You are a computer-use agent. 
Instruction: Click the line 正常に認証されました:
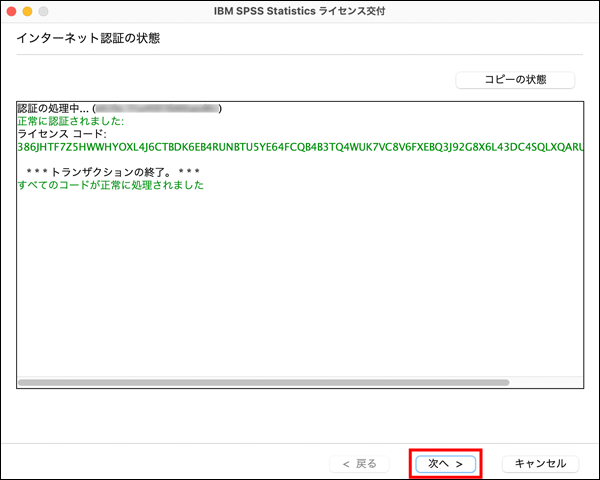click(x=71, y=121)
